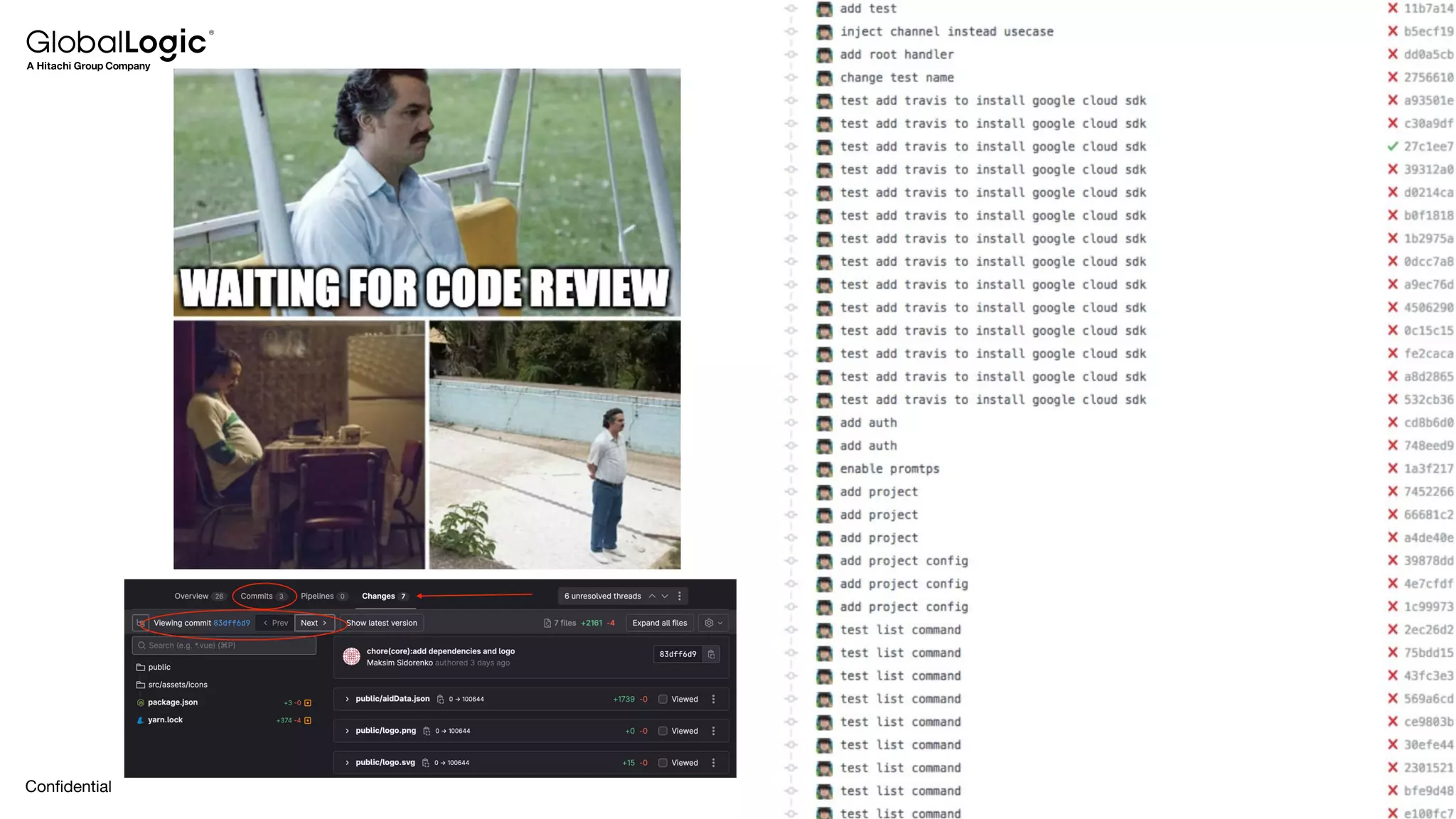Viewport: 1456px width, 819px height.
Task: Mark public/aidData.json as Viewed
Action: (663, 699)
